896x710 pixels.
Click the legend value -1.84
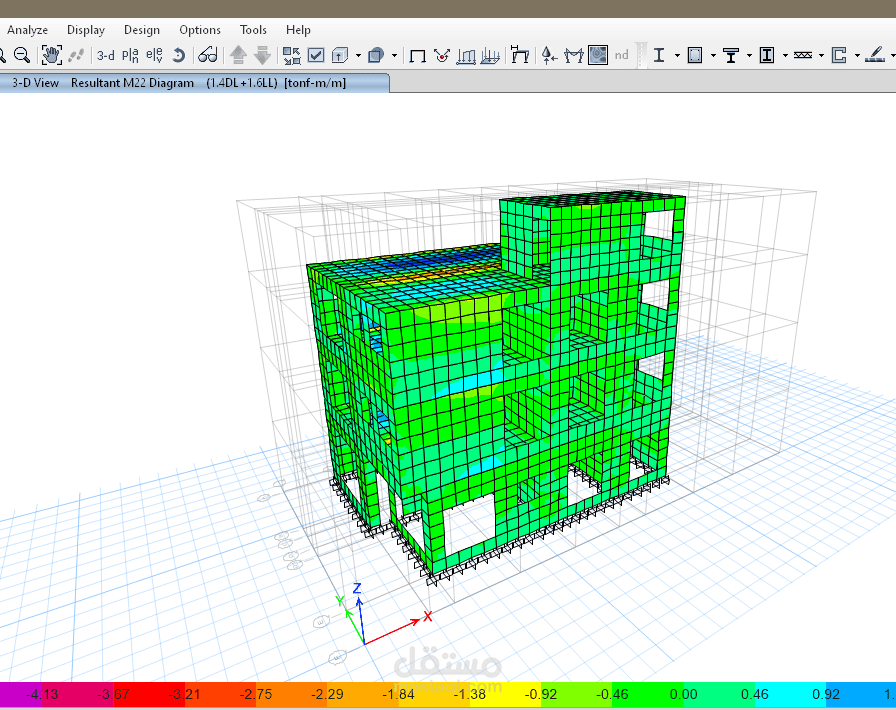[398, 695]
